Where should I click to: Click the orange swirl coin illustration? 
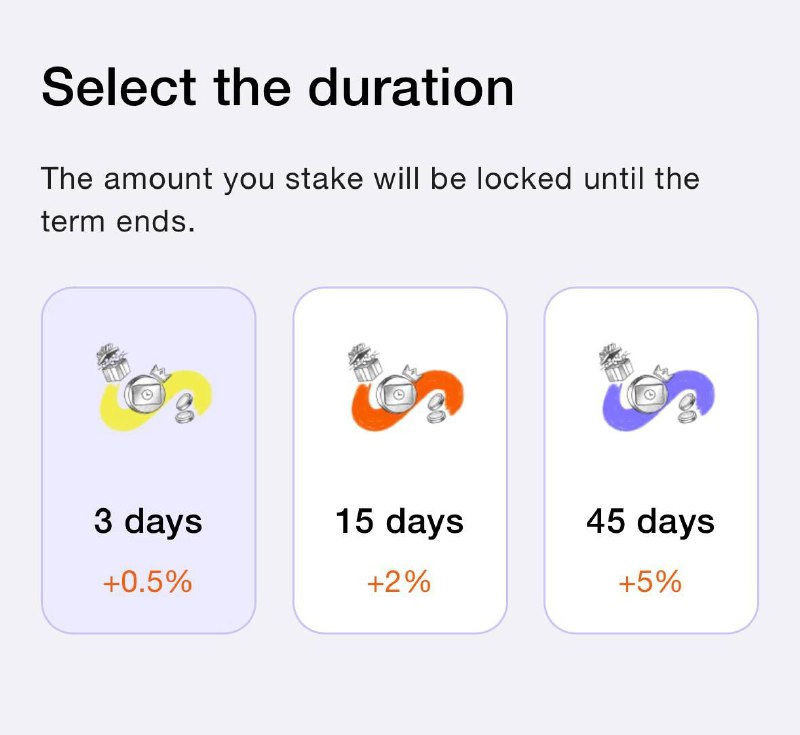pyautogui.click(x=406, y=387)
